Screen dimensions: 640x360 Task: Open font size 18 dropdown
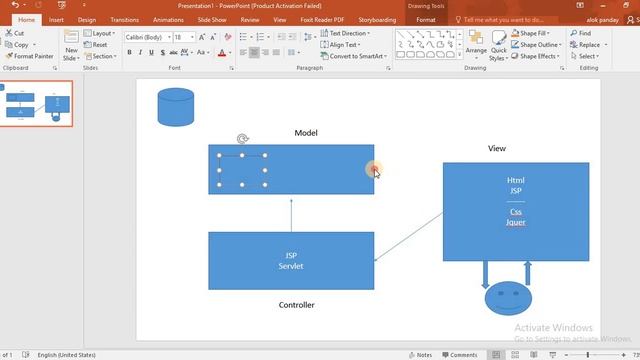pyautogui.click(x=192, y=37)
